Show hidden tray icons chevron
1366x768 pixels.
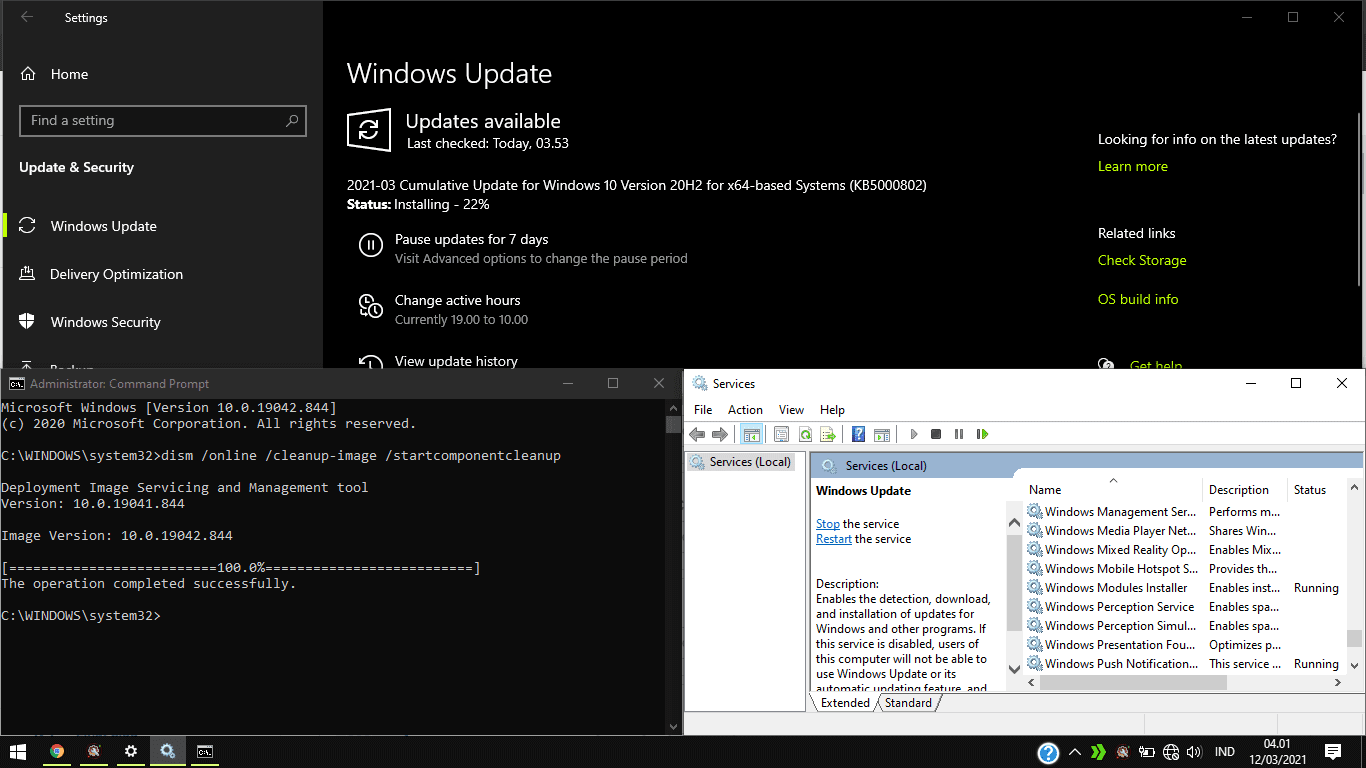coord(1075,752)
